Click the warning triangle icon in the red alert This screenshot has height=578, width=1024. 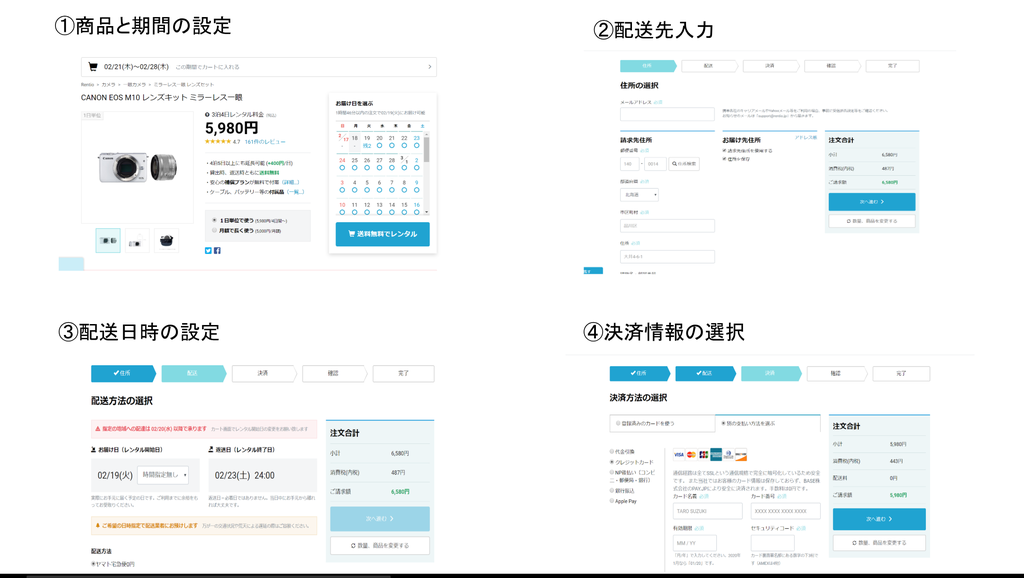[98, 429]
